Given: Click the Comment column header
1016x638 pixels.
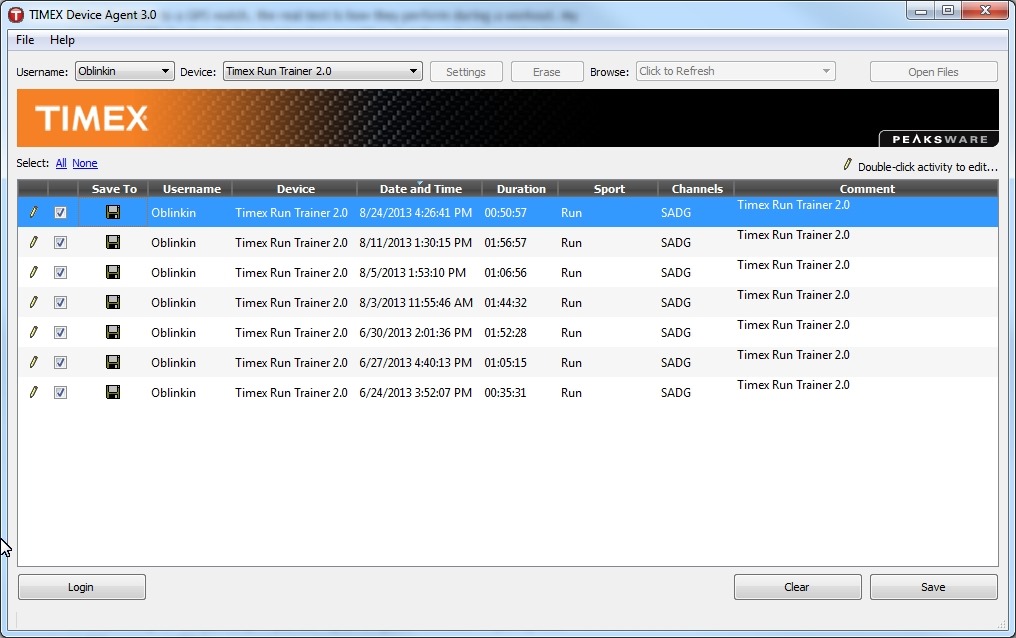Looking at the screenshot, I should pyautogui.click(x=867, y=188).
